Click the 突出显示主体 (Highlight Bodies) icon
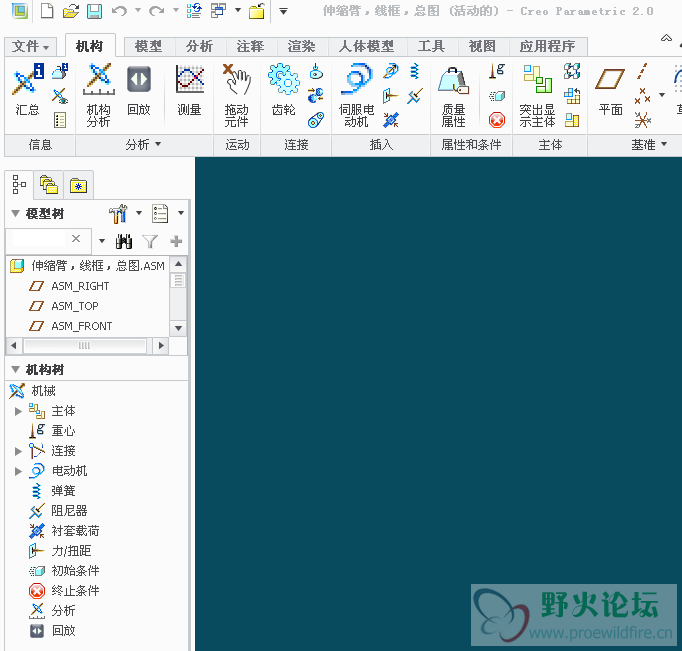 click(x=537, y=96)
